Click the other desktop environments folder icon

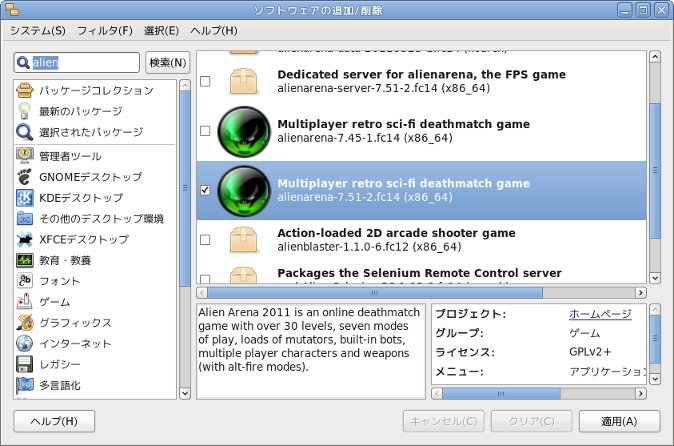coord(25,218)
